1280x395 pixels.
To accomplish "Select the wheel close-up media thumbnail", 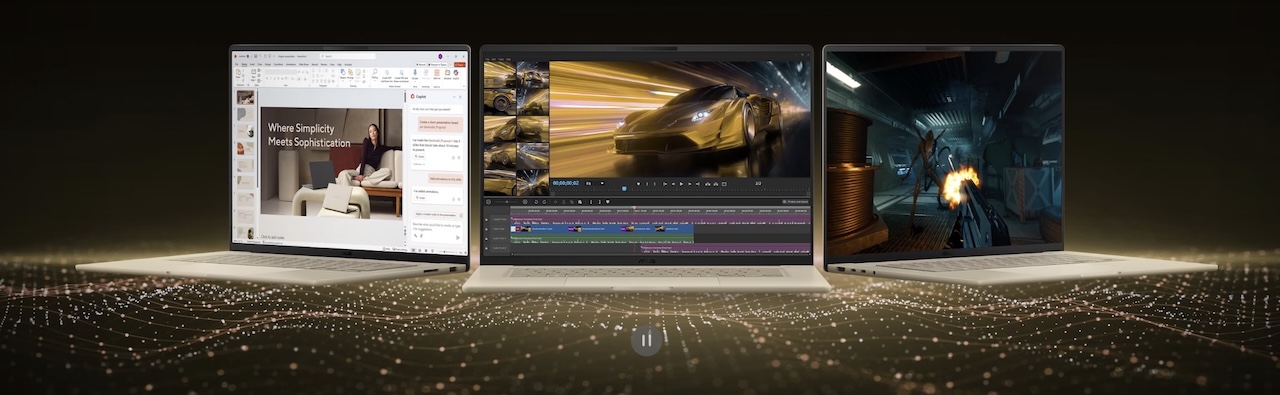I will [x=499, y=101].
